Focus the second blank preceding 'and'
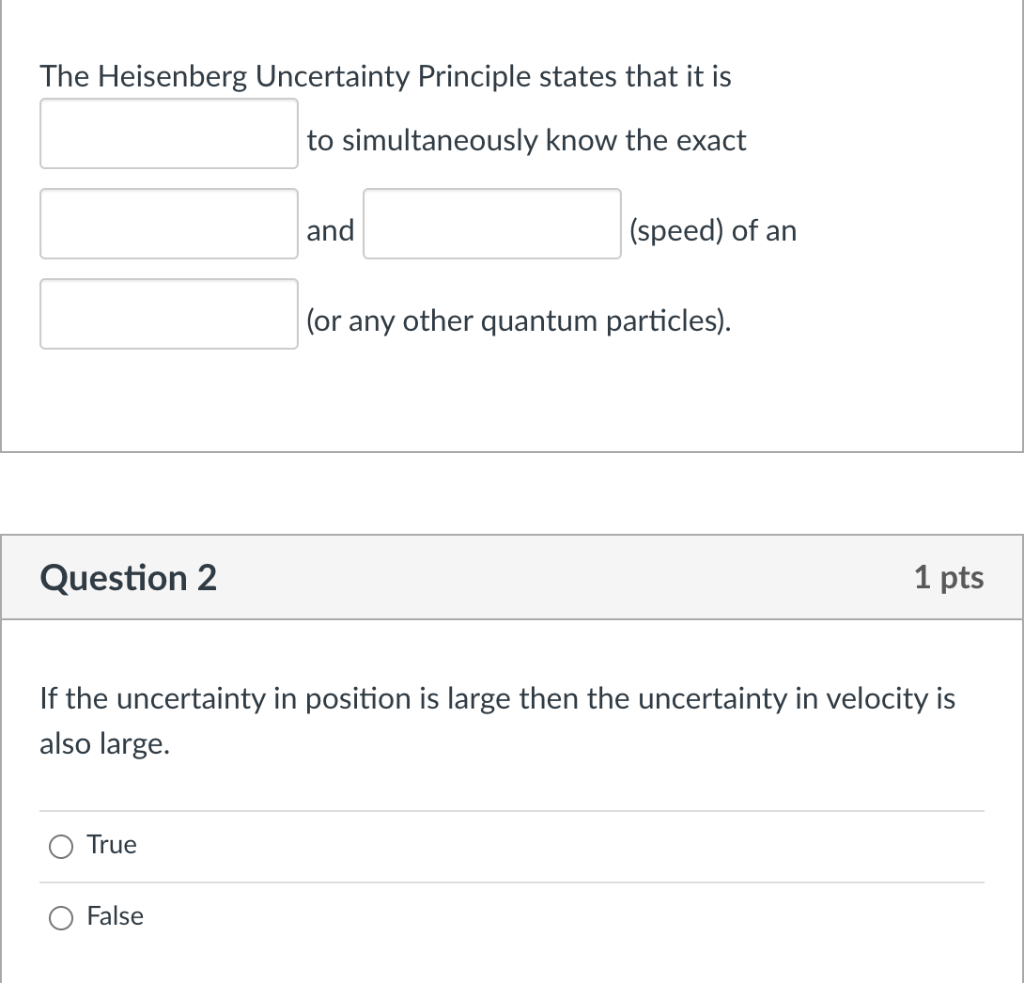The height and width of the screenshot is (983, 1024). [168, 224]
